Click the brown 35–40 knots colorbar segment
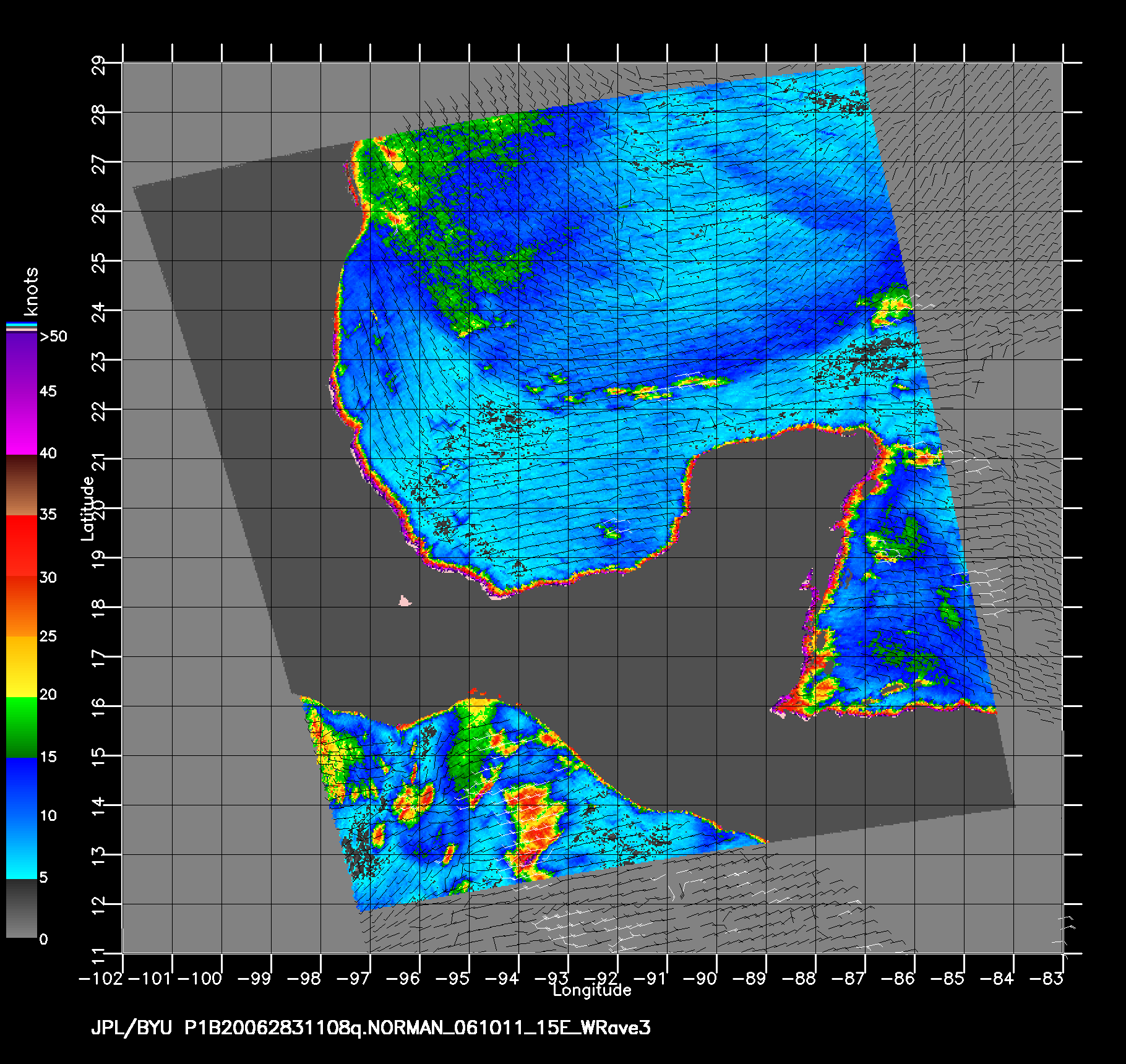Image resolution: width=1126 pixels, height=1064 pixels. pos(22,486)
